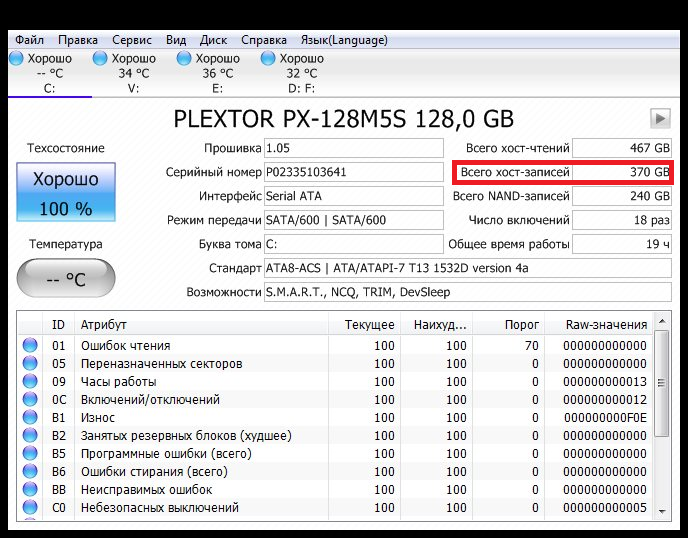
Task: Click the attribute list scrollbar thumb
Action: 662,384
